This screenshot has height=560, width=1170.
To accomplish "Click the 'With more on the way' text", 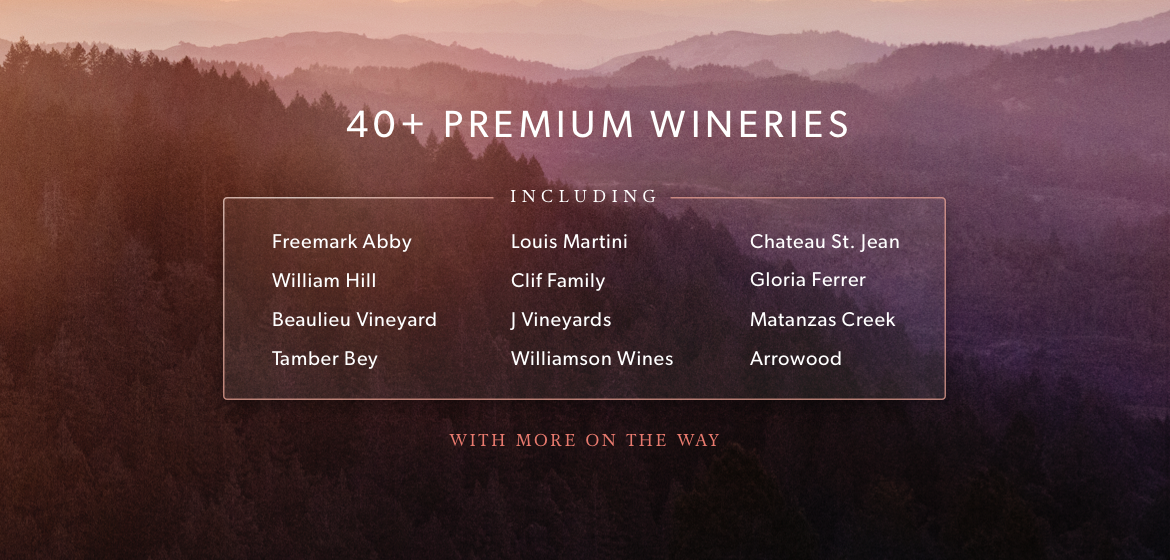I will point(585,440).
